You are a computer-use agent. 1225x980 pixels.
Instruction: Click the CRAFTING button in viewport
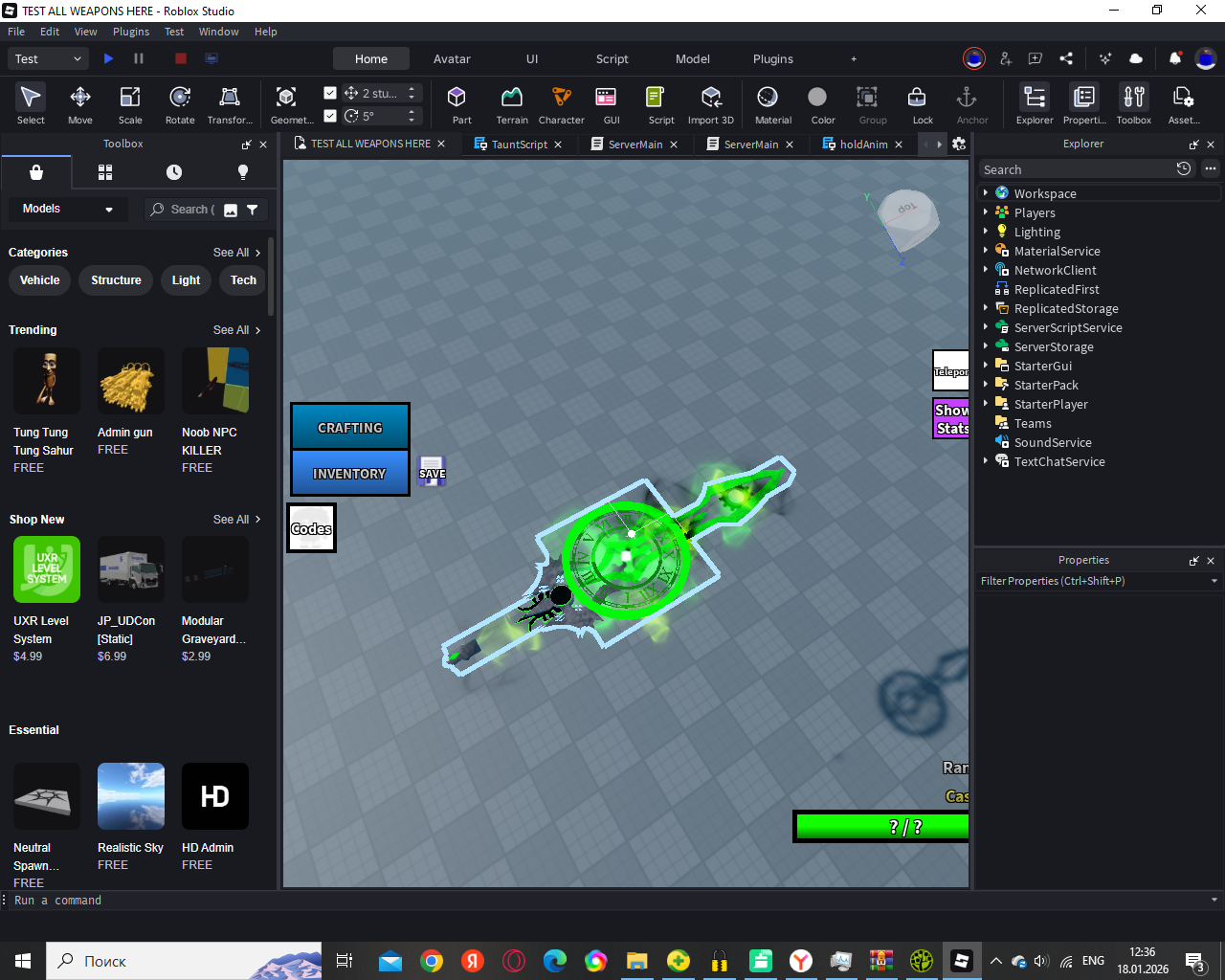(350, 427)
